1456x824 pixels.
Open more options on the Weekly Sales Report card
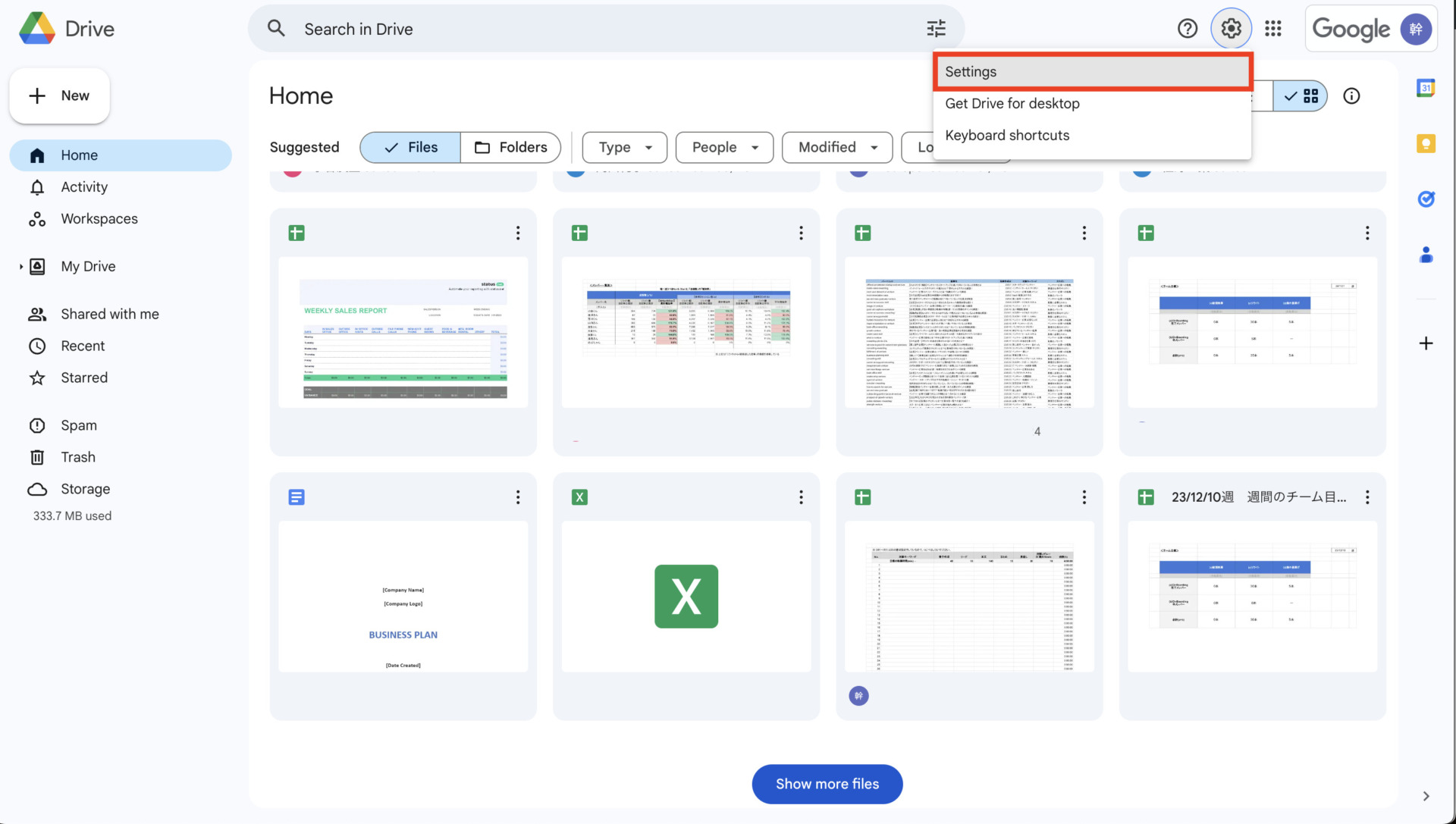click(518, 233)
